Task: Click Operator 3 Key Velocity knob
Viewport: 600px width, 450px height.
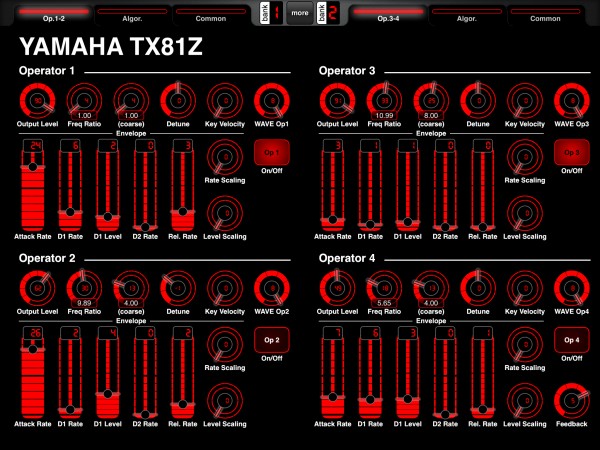Action: 525,101
